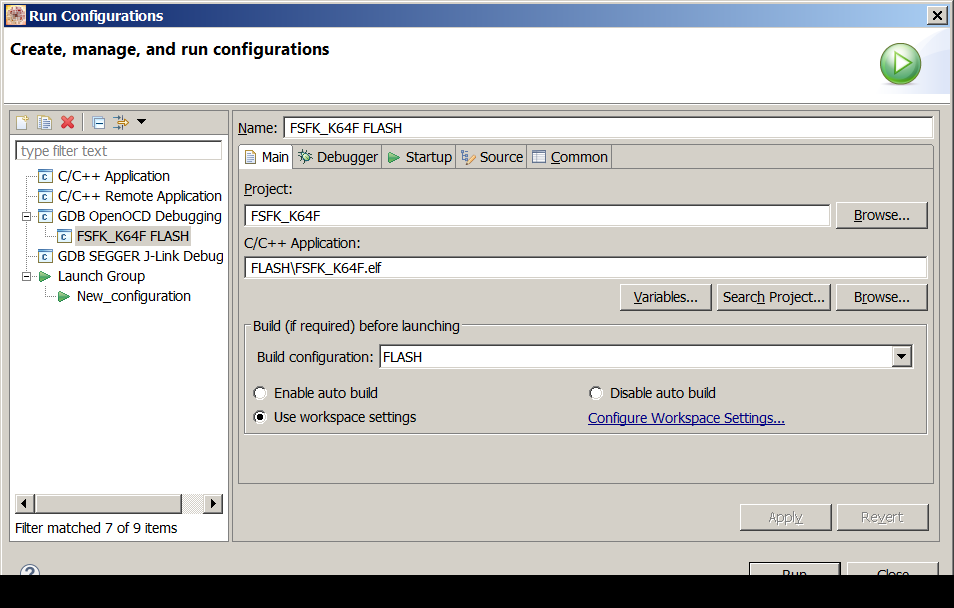Open Configure Workspace Settings link

tap(686, 418)
